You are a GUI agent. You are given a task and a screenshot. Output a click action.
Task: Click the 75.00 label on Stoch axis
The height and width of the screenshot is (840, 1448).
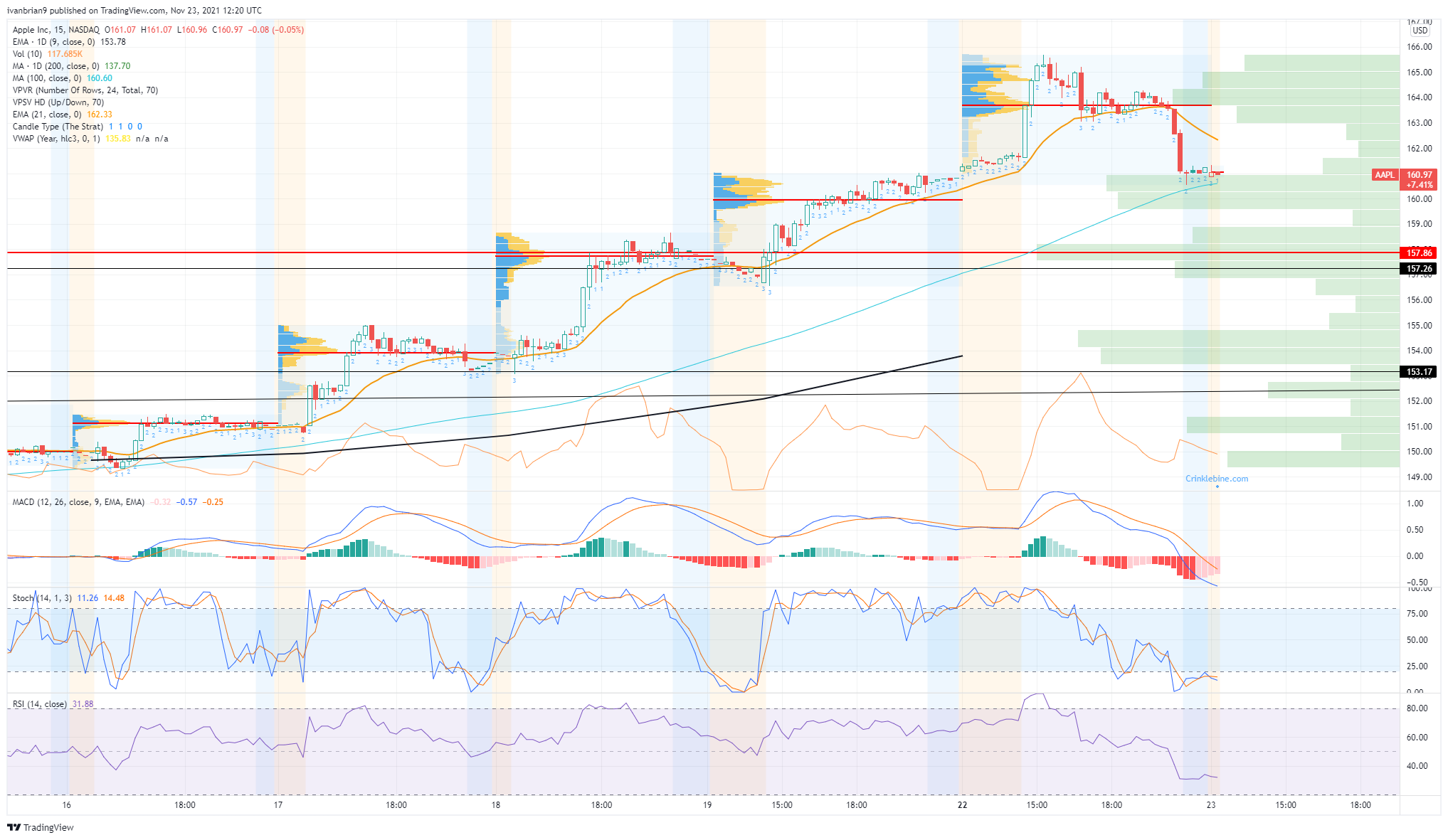(1417, 614)
